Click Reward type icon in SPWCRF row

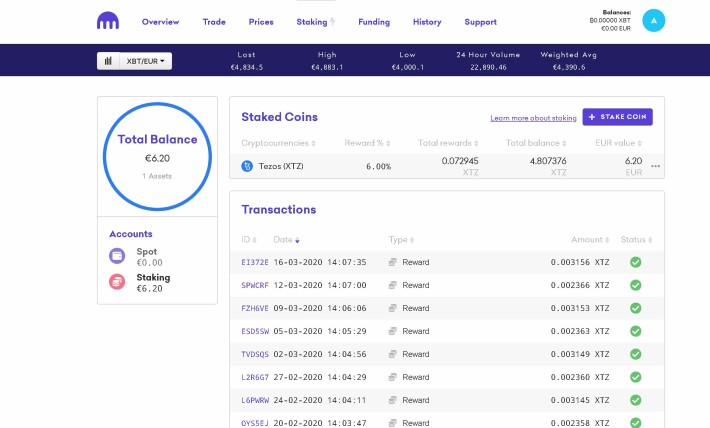pos(393,285)
